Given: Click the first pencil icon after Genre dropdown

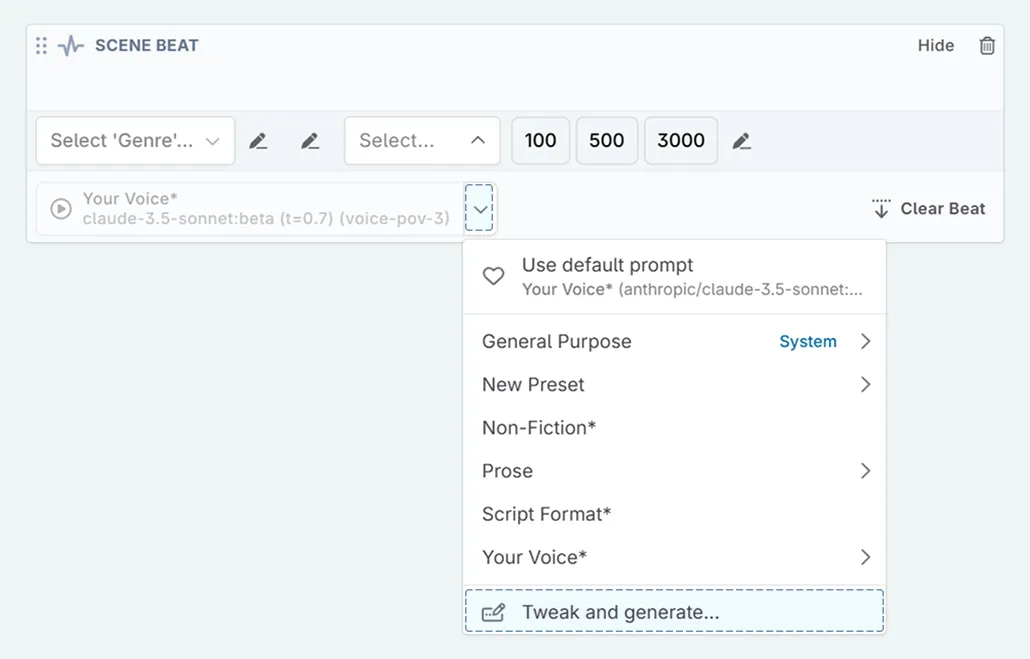Looking at the screenshot, I should pyautogui.click(x=258, y=141).
